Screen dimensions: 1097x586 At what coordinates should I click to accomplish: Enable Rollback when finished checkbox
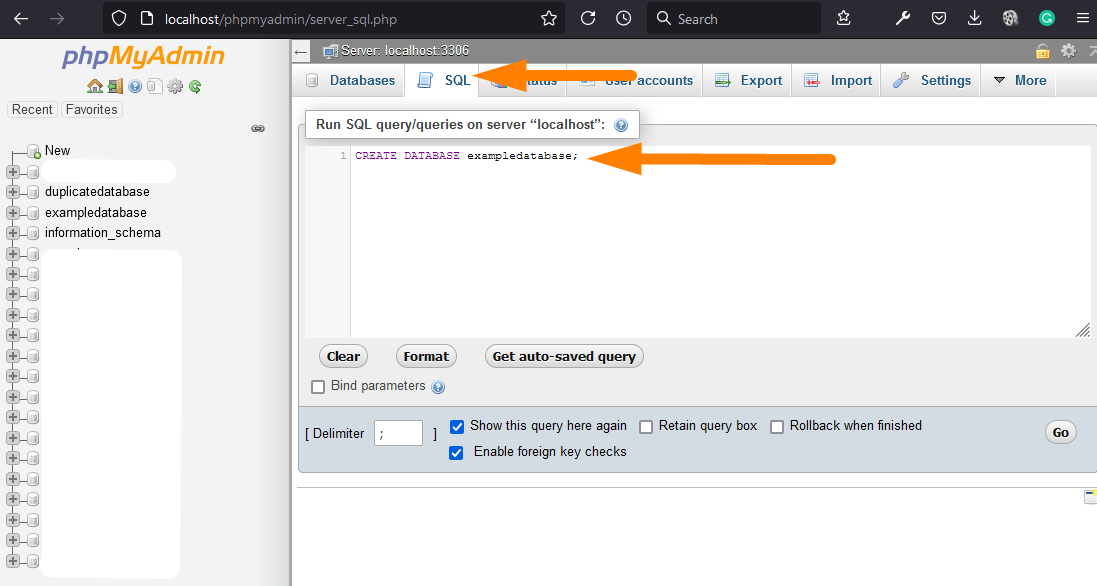pos(777,427)
